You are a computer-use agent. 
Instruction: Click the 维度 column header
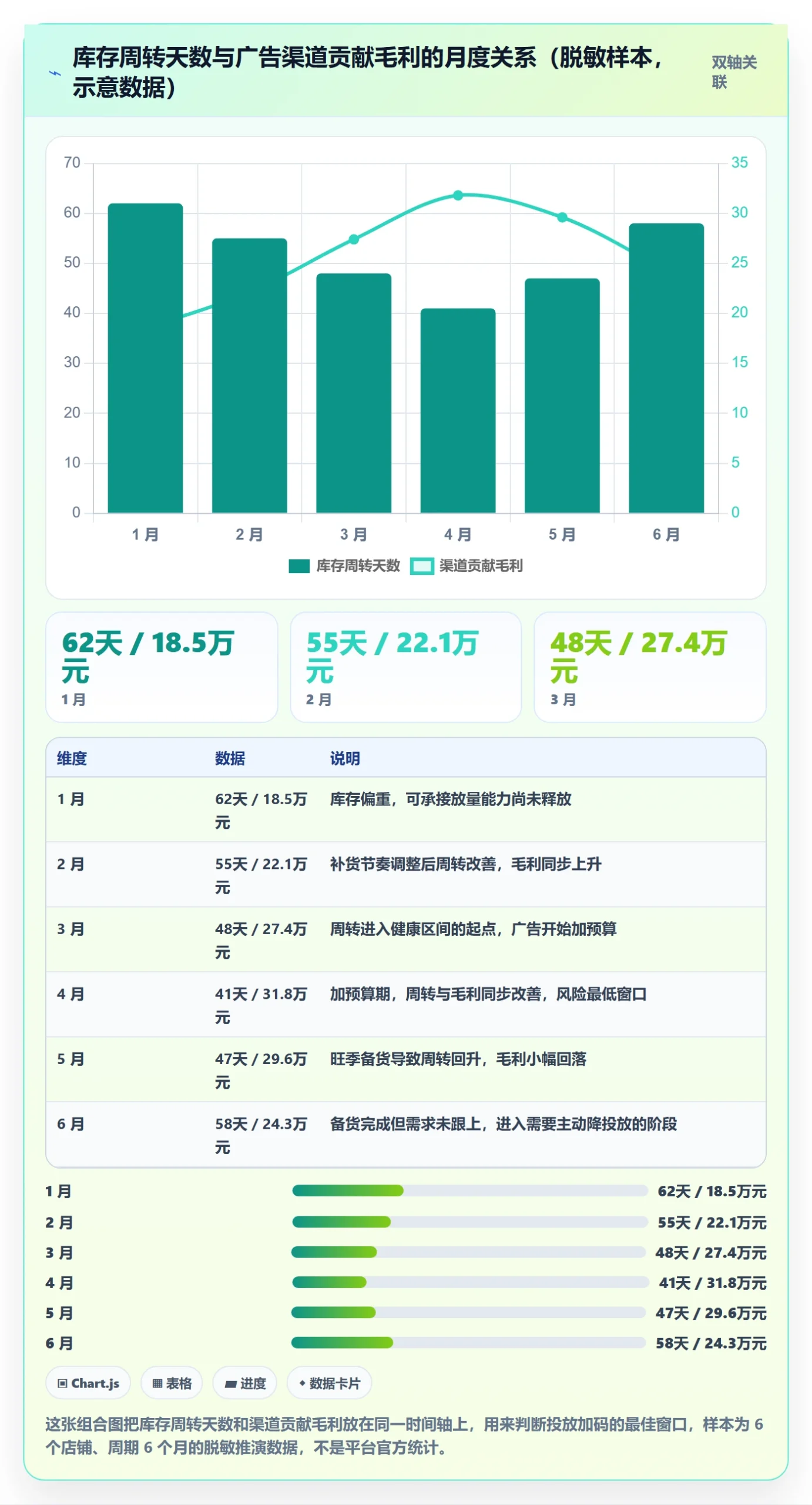tap(72, 758)
